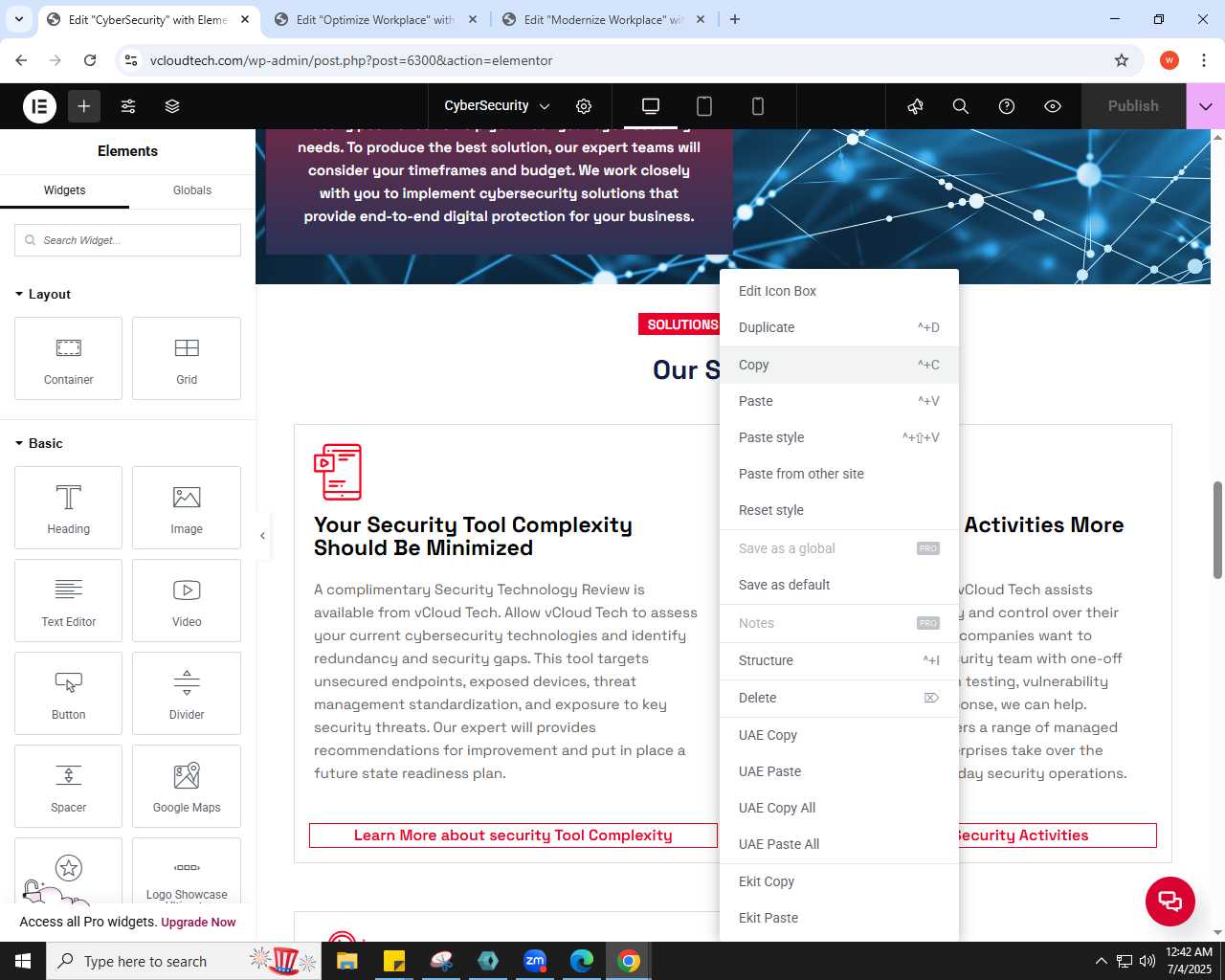Image resolution: width=1225 pixels, height=980 pixels.
Task: Bookmark this page star icon
Action: pos(1122,60)
